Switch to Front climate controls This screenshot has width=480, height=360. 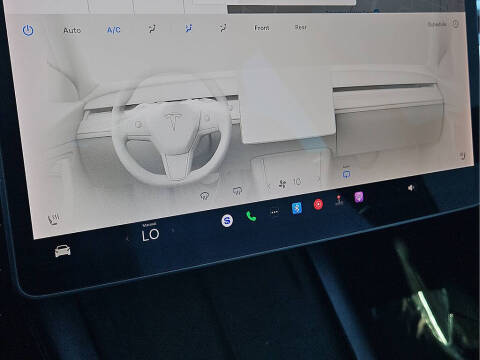coord(262,28)
